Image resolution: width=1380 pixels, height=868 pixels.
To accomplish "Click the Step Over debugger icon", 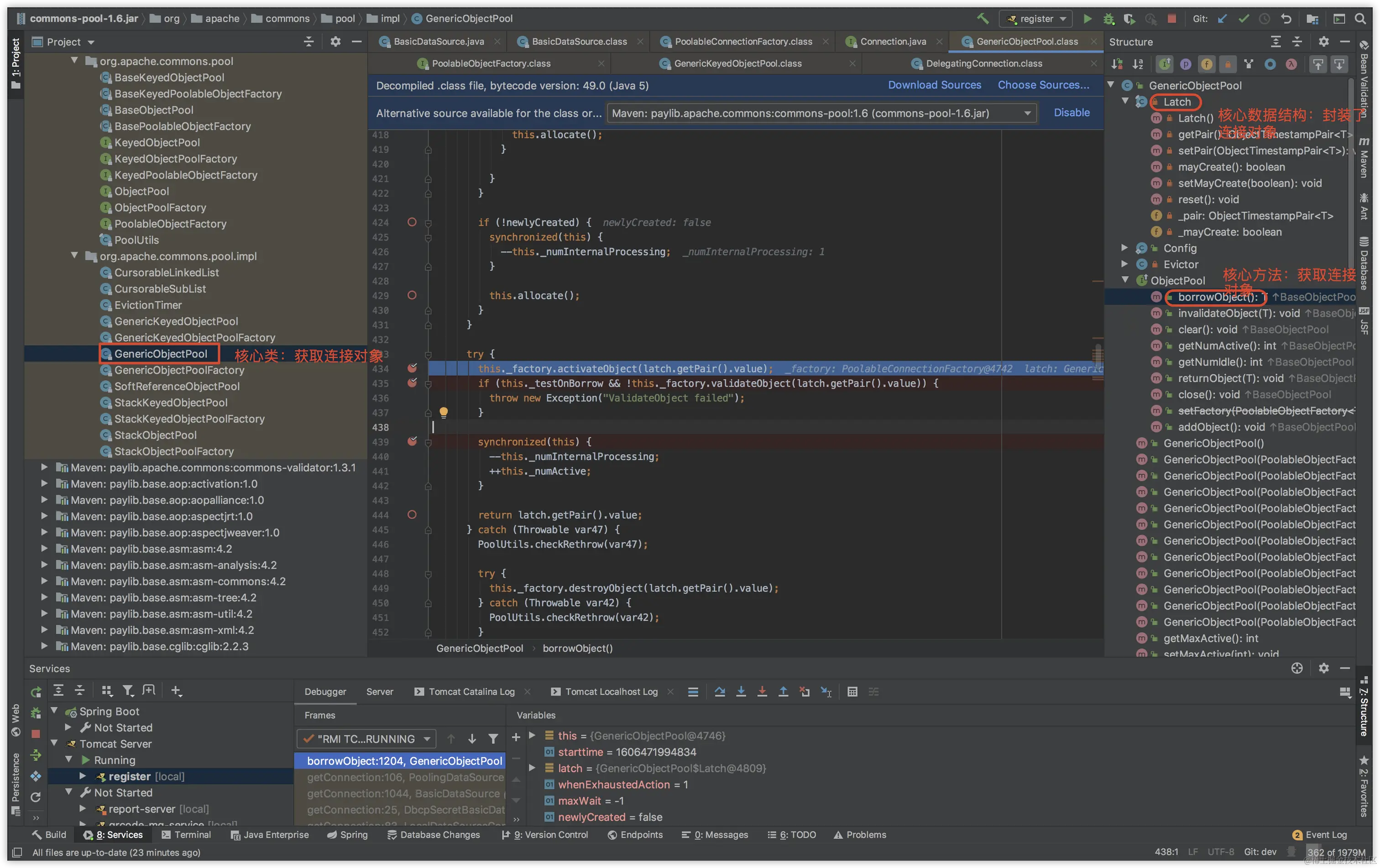I will click(x=720, y=691).
